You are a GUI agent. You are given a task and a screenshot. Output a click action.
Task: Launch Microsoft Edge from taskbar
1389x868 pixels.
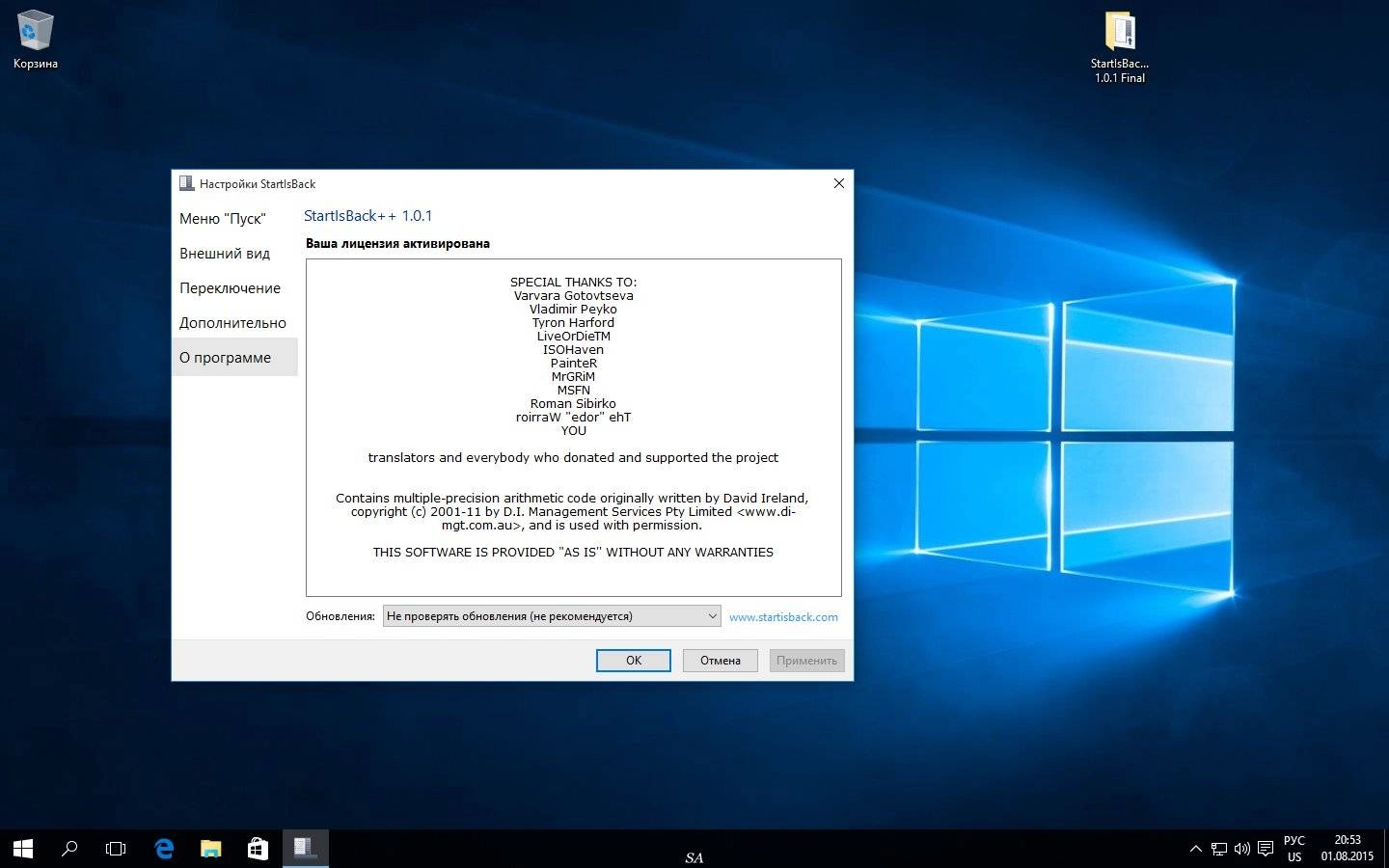click(164, 849)
